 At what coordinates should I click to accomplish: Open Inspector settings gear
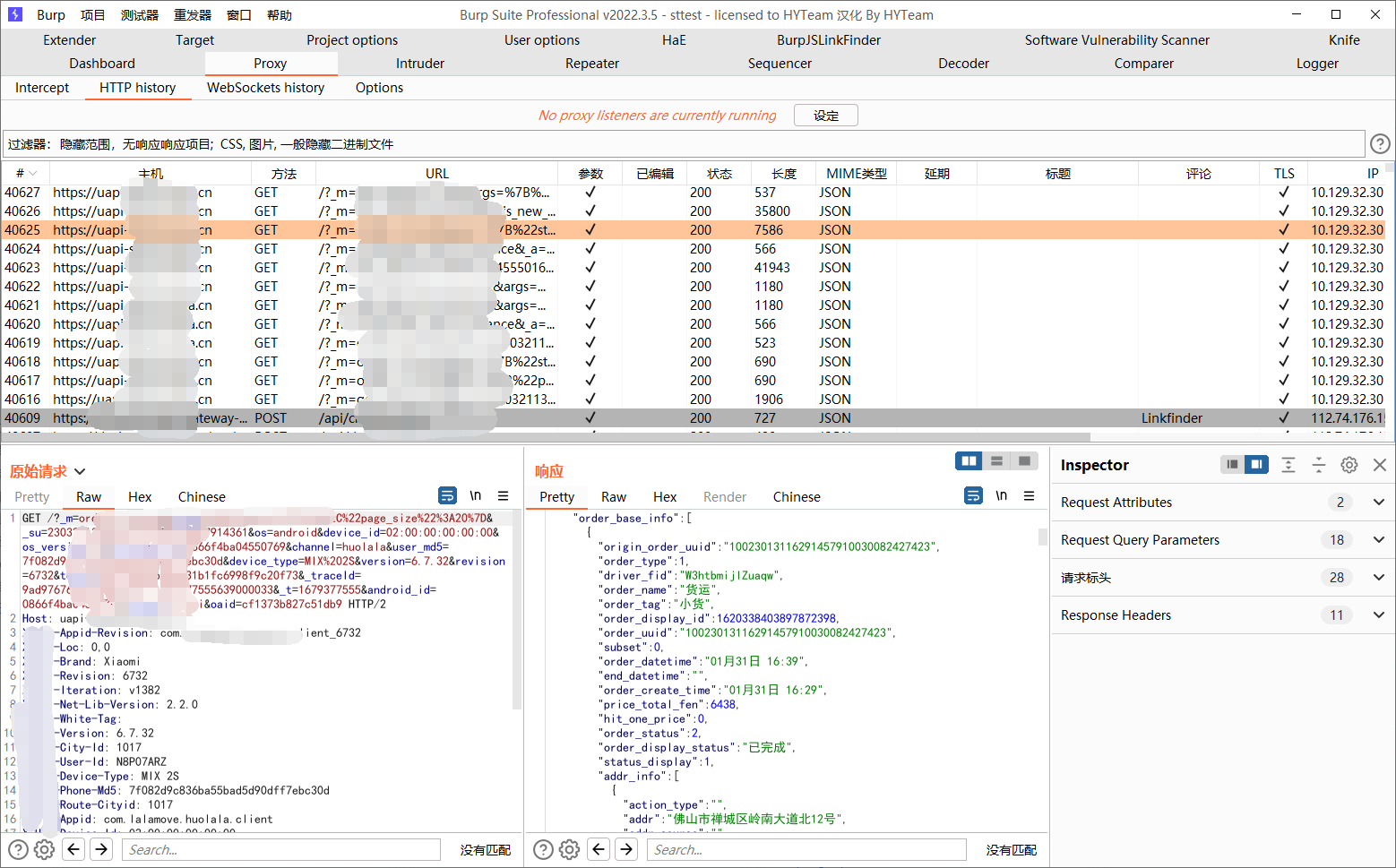pyautogui.click(x=1349, y=464)
